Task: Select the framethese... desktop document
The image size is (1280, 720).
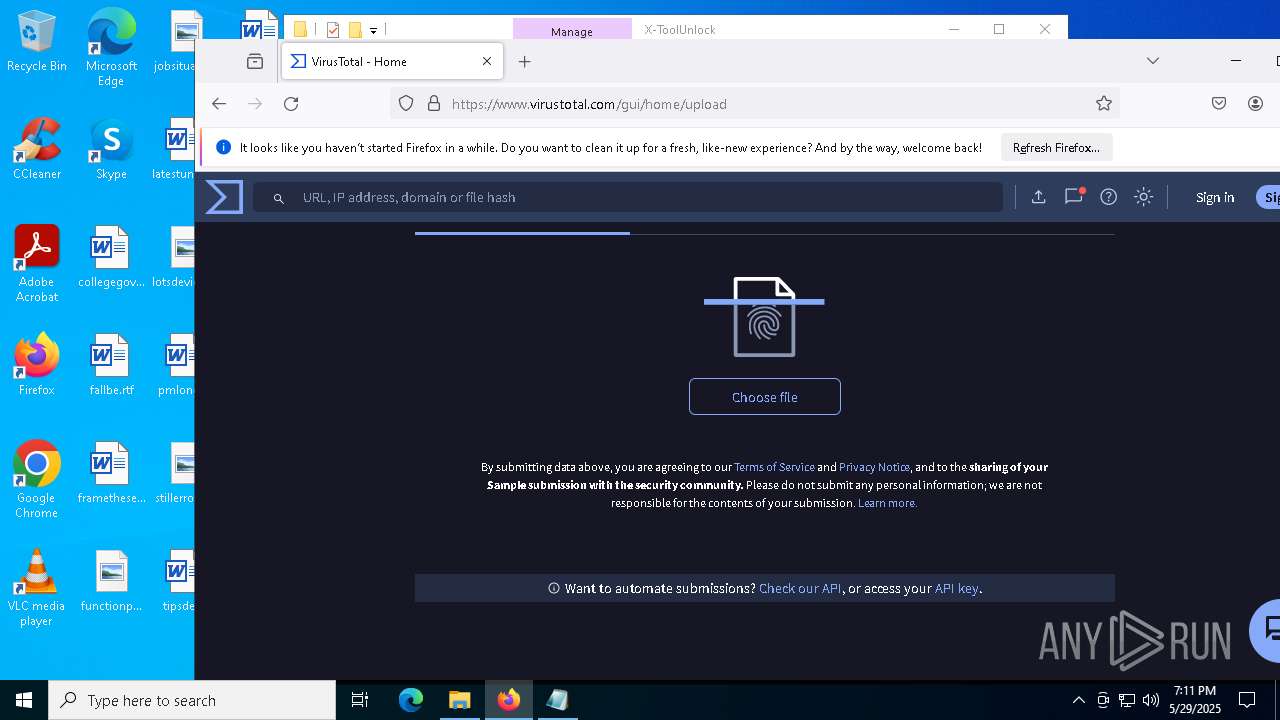Action: tap(111, 473)
